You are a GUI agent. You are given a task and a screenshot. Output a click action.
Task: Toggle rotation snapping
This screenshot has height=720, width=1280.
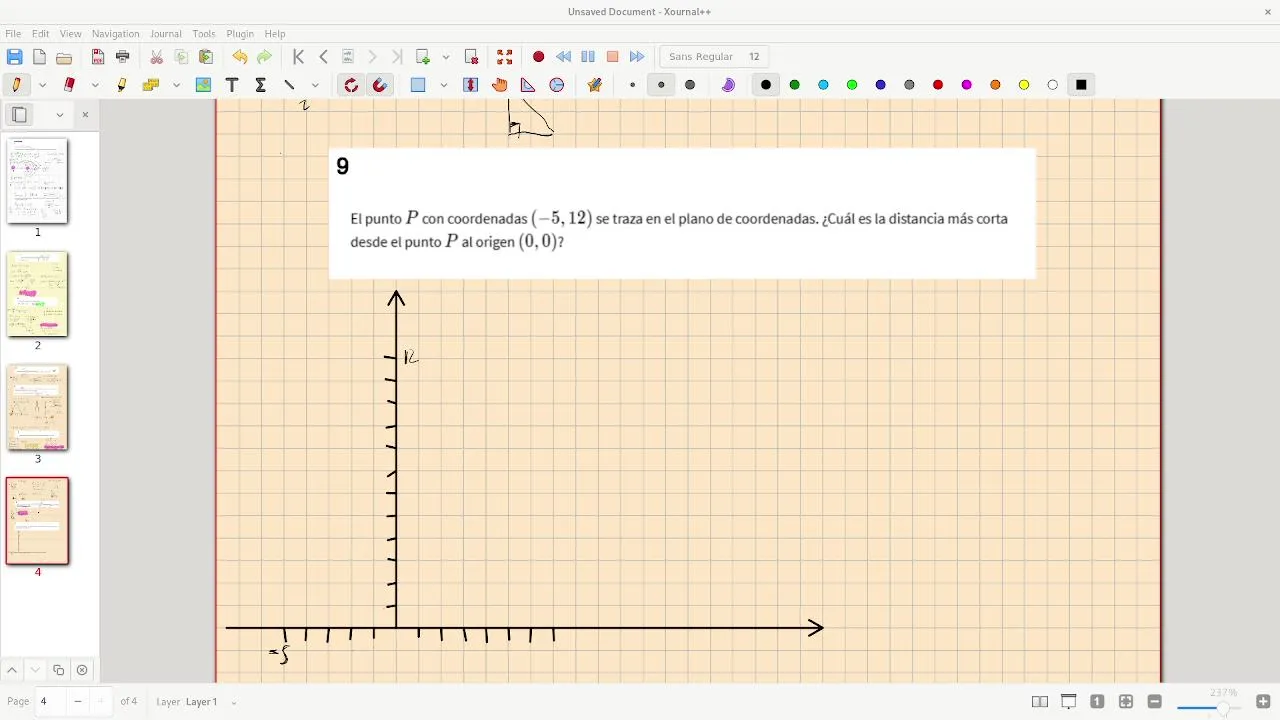(351, 85)
